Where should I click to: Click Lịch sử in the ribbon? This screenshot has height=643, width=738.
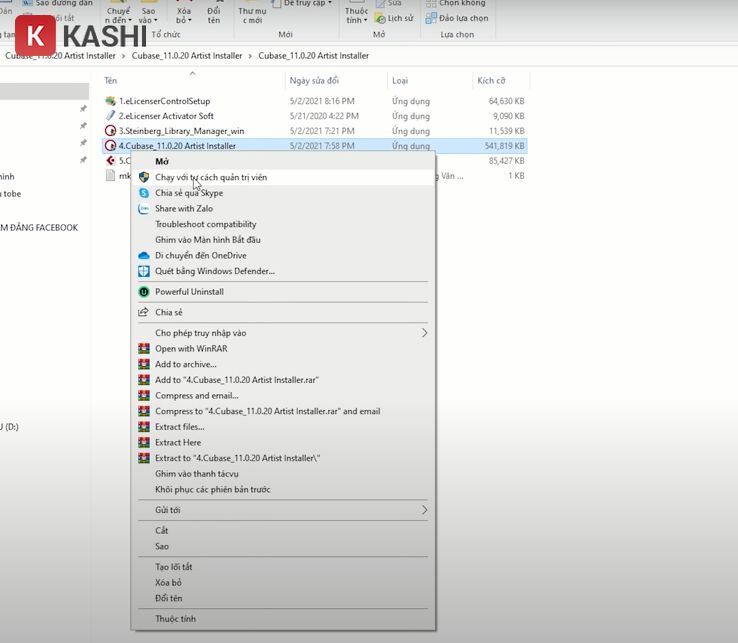(x=394, y=18)
